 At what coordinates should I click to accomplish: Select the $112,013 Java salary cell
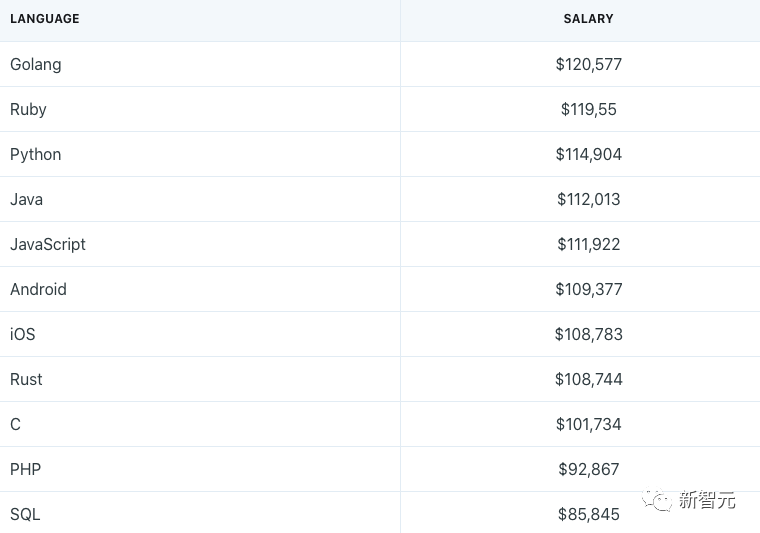coord(589,199)
